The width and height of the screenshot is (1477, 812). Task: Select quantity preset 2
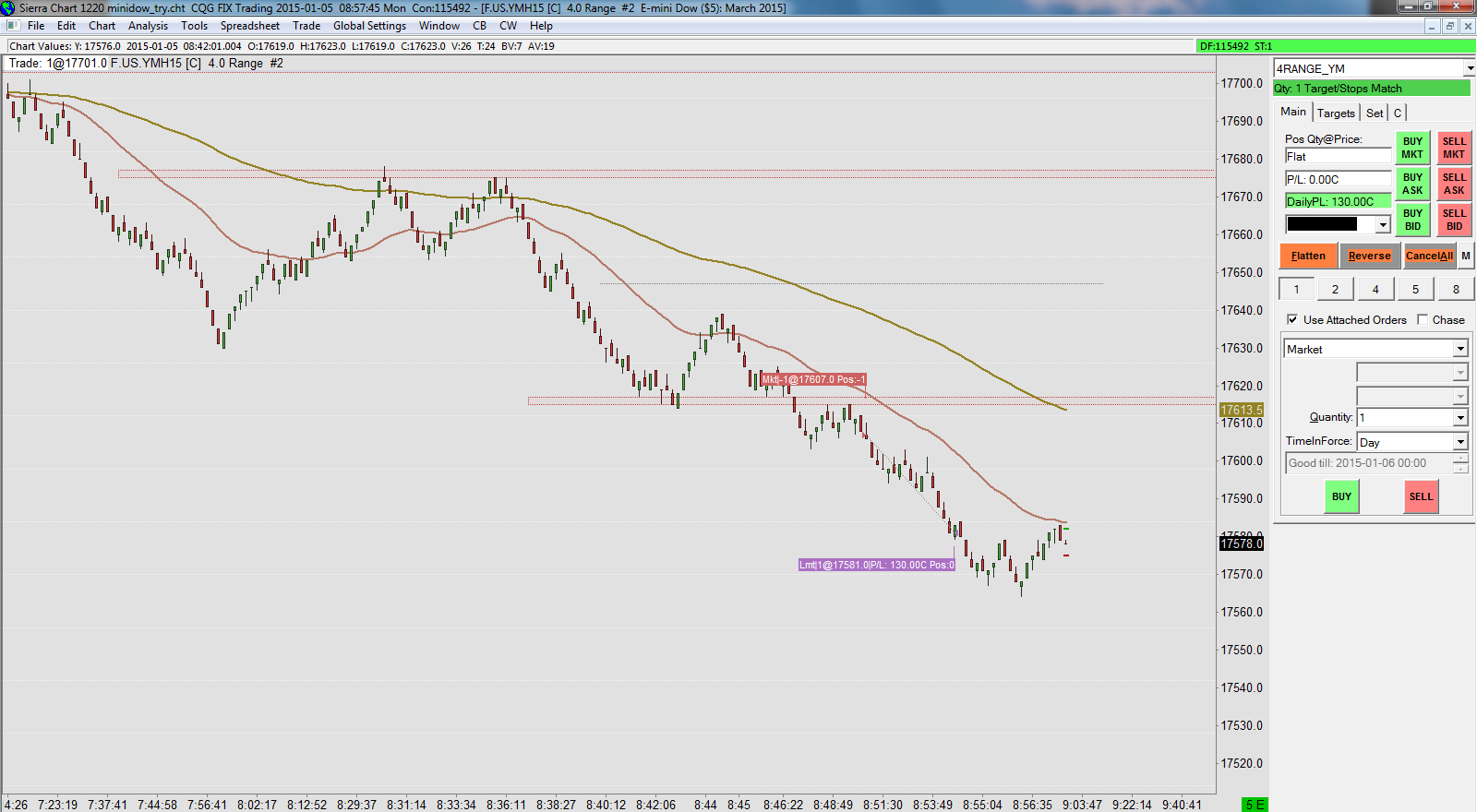point(1335,289)
